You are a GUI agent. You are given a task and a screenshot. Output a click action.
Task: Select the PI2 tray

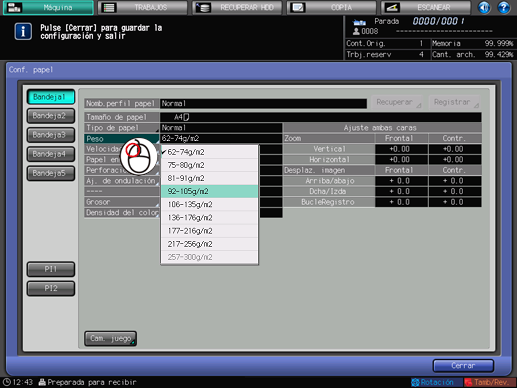(51, 288)
